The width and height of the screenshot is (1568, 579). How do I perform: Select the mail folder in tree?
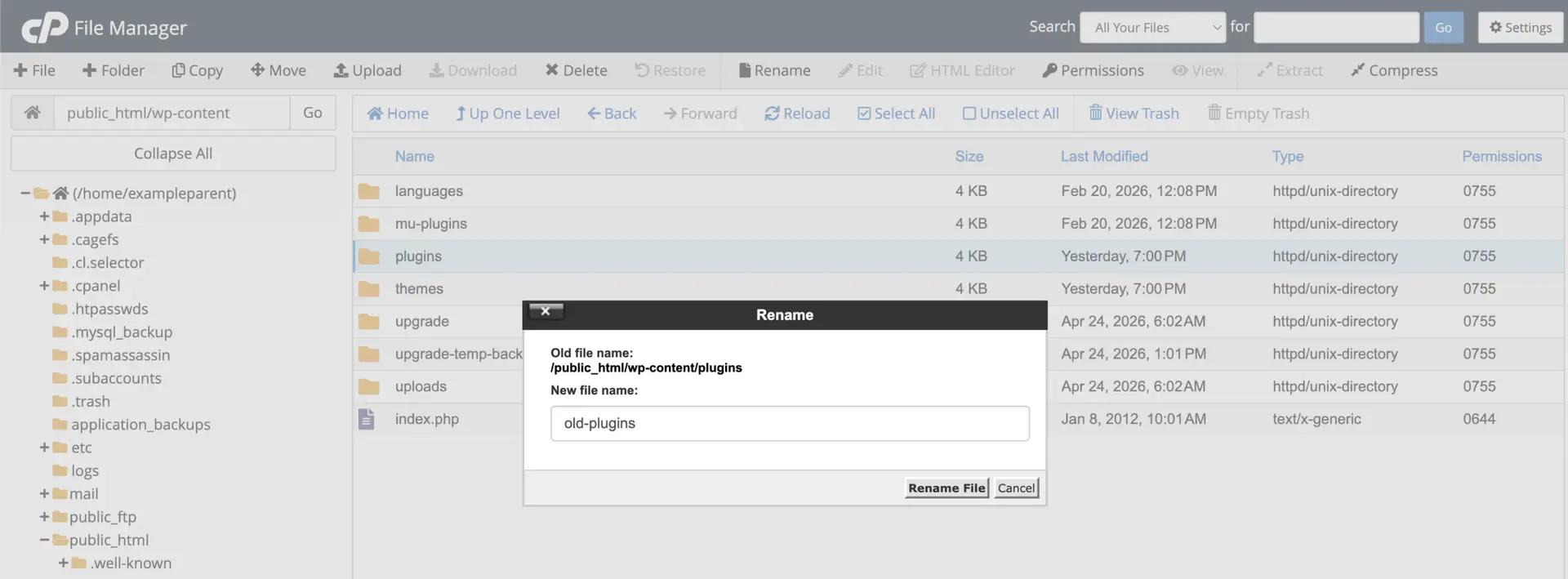tap(83, 494)
